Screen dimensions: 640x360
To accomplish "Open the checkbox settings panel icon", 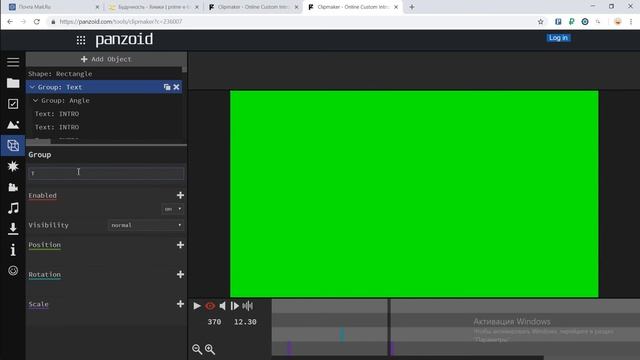I will 13,104.
